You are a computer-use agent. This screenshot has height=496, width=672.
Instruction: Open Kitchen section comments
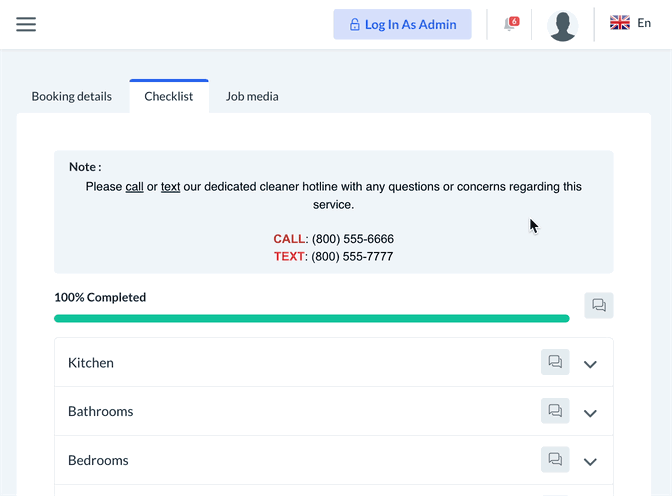(555, 362)
